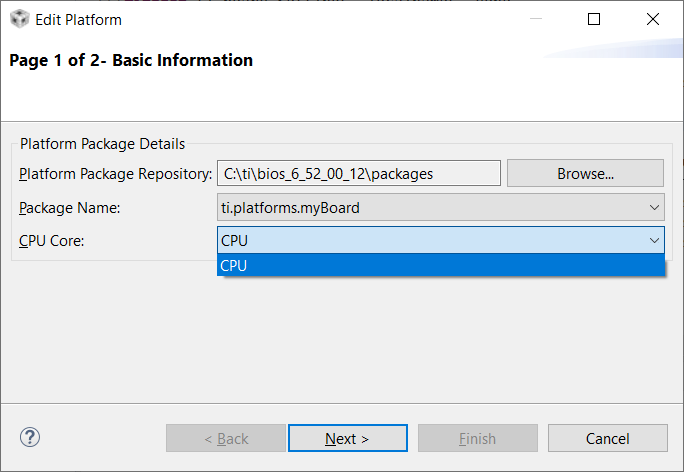The height and width of the screenshot is (472, 684).
Task: Expand the Package Name dropdown arrow
Action: tap(654, 207)
